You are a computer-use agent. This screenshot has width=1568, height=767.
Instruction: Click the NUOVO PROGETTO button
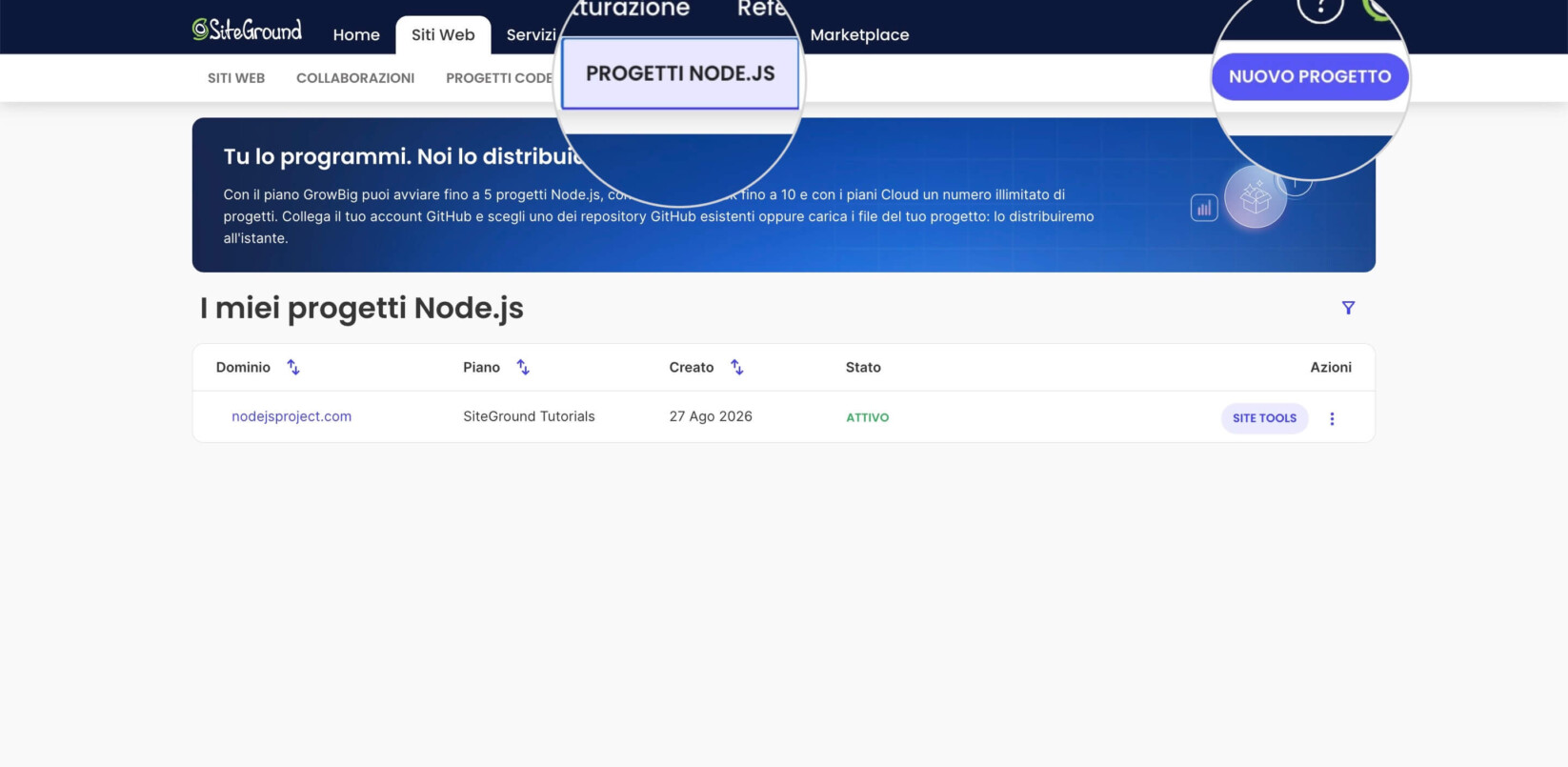pyautogui.click(x=1310, y=76)
